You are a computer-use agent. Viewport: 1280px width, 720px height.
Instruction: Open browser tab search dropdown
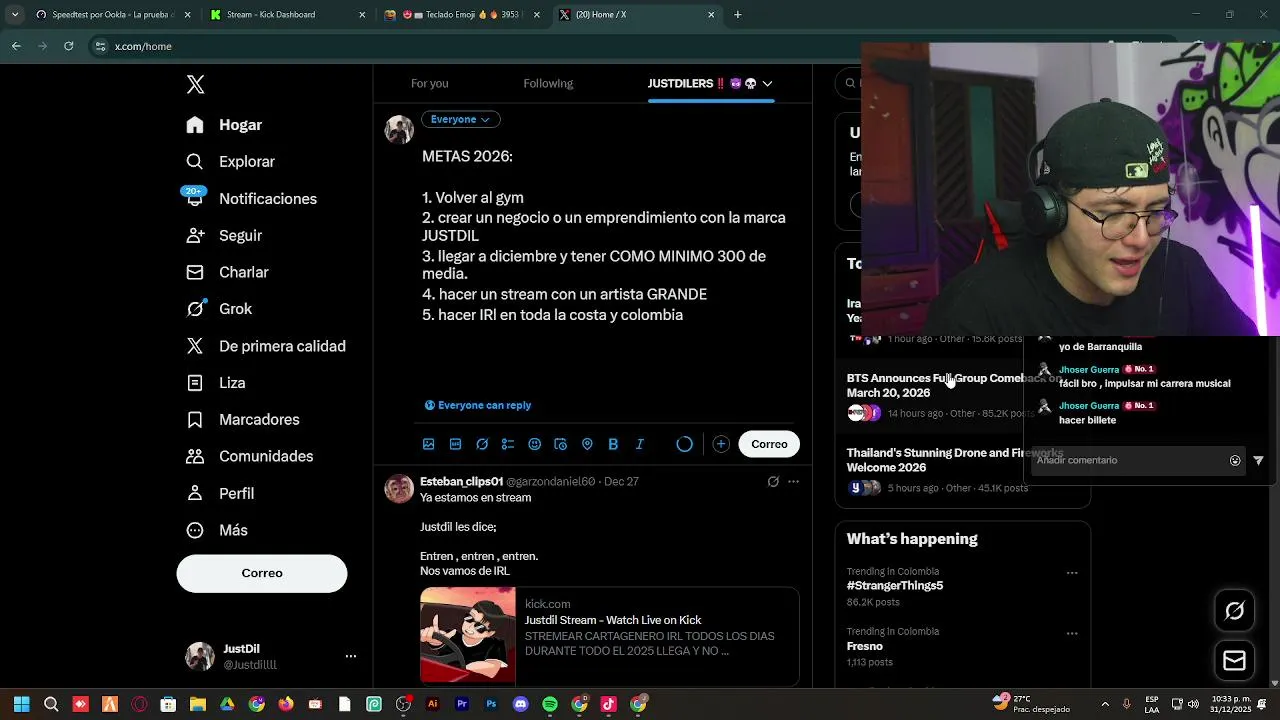pos(14,15)
